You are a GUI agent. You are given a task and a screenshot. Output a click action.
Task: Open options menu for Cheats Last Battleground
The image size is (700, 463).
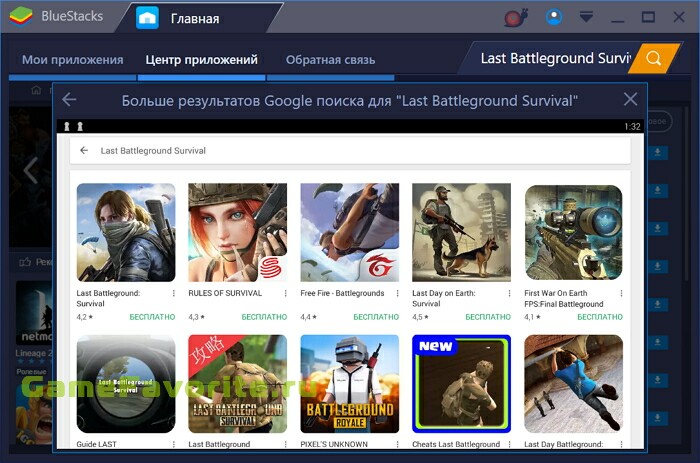coord(509,444)
